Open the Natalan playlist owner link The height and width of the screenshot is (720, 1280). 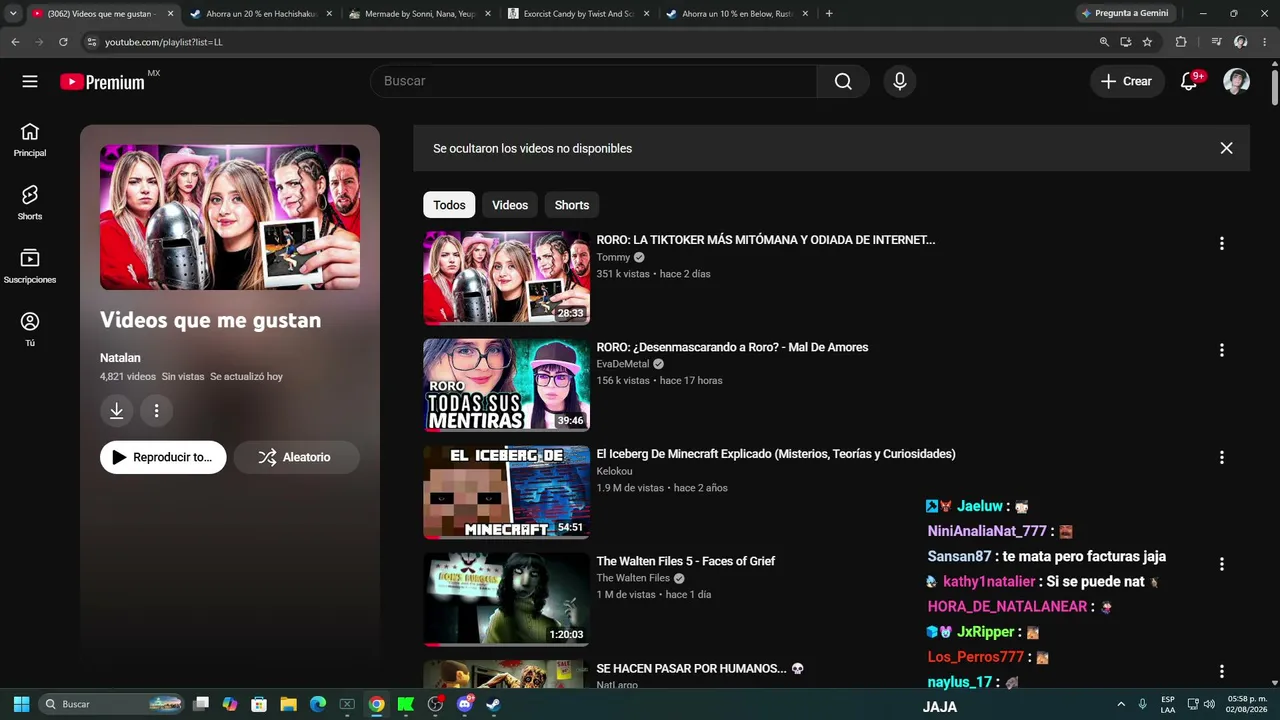click(120, 358)
